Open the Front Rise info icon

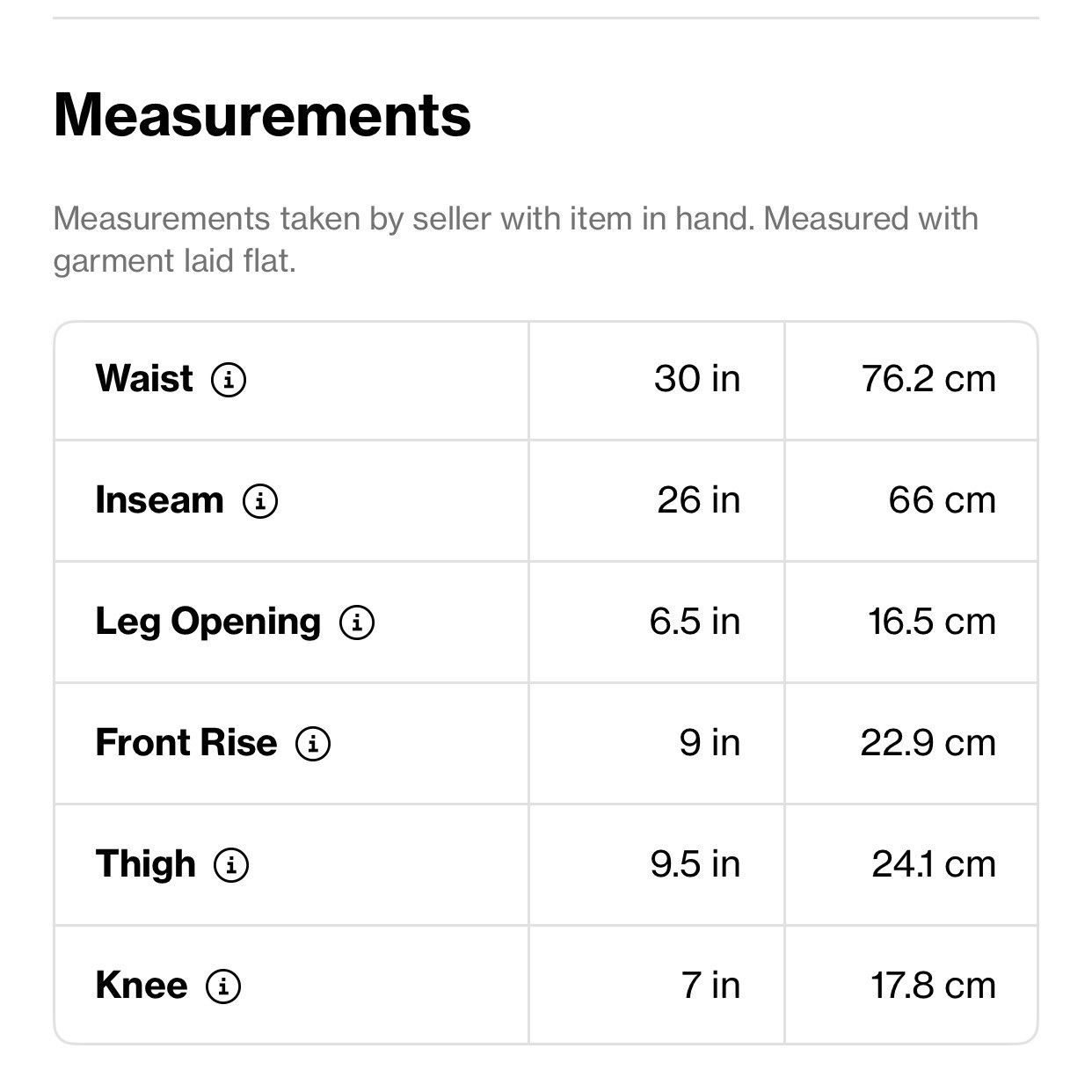(x=313, y=744)
